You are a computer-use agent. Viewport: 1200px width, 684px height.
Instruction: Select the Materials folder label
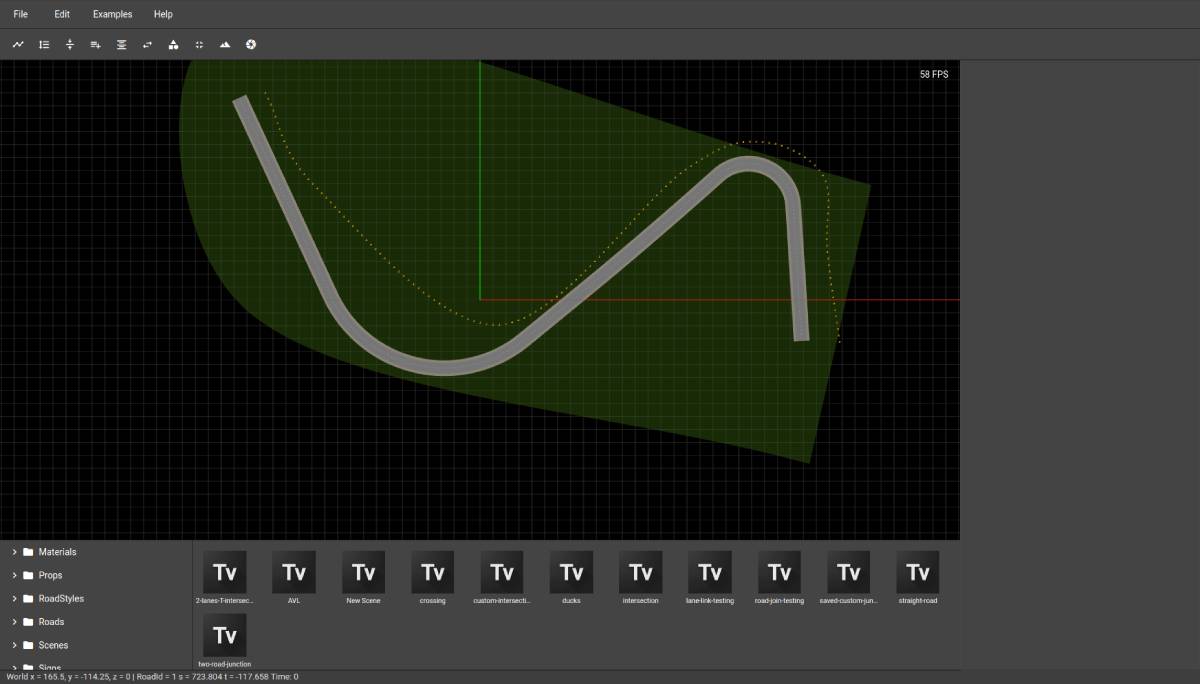coord(57,552)
